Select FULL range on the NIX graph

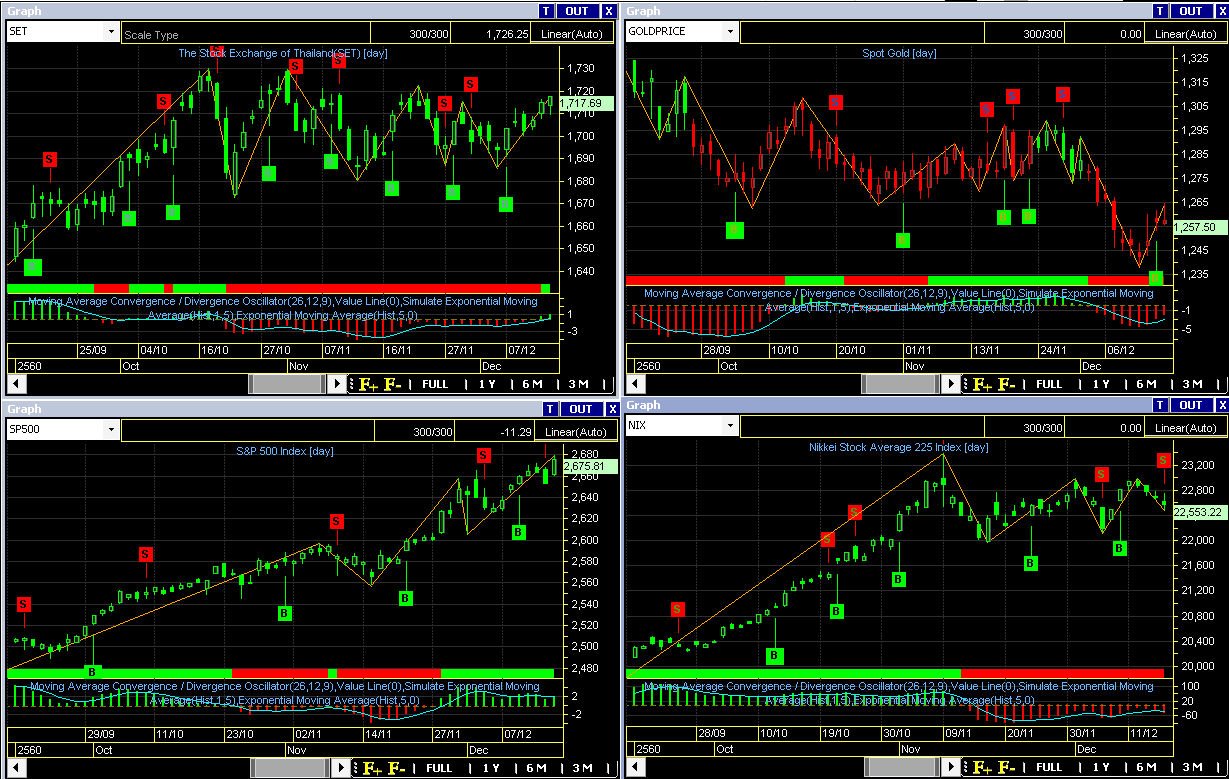1049,768
